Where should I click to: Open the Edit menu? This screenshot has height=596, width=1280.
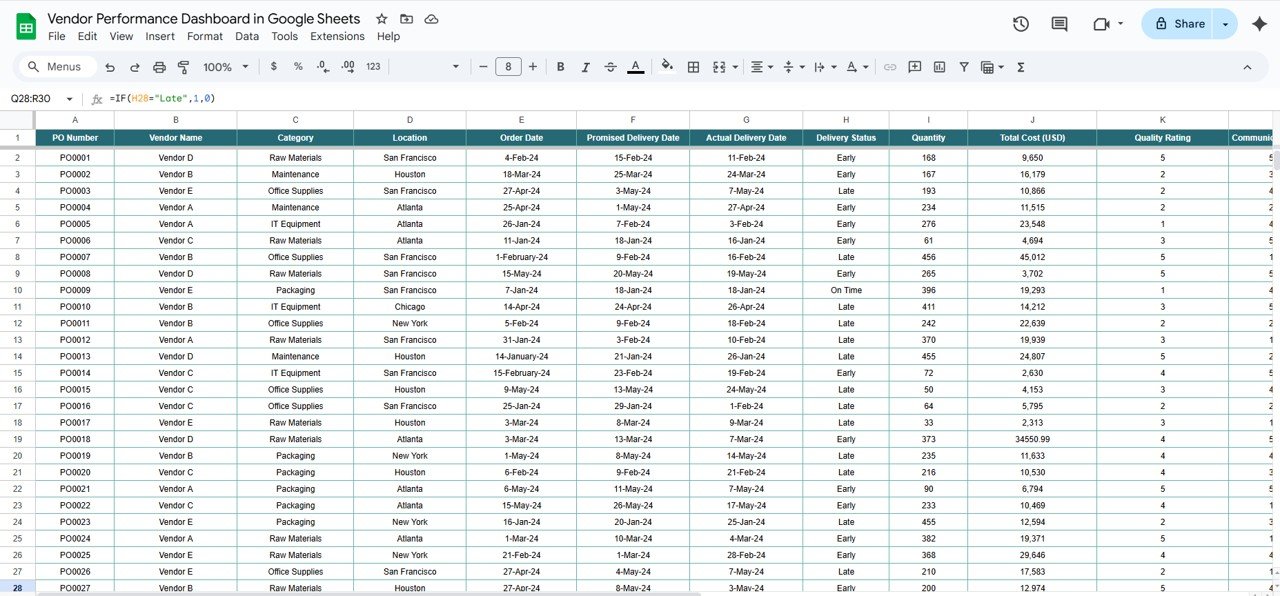pos(88,36)
